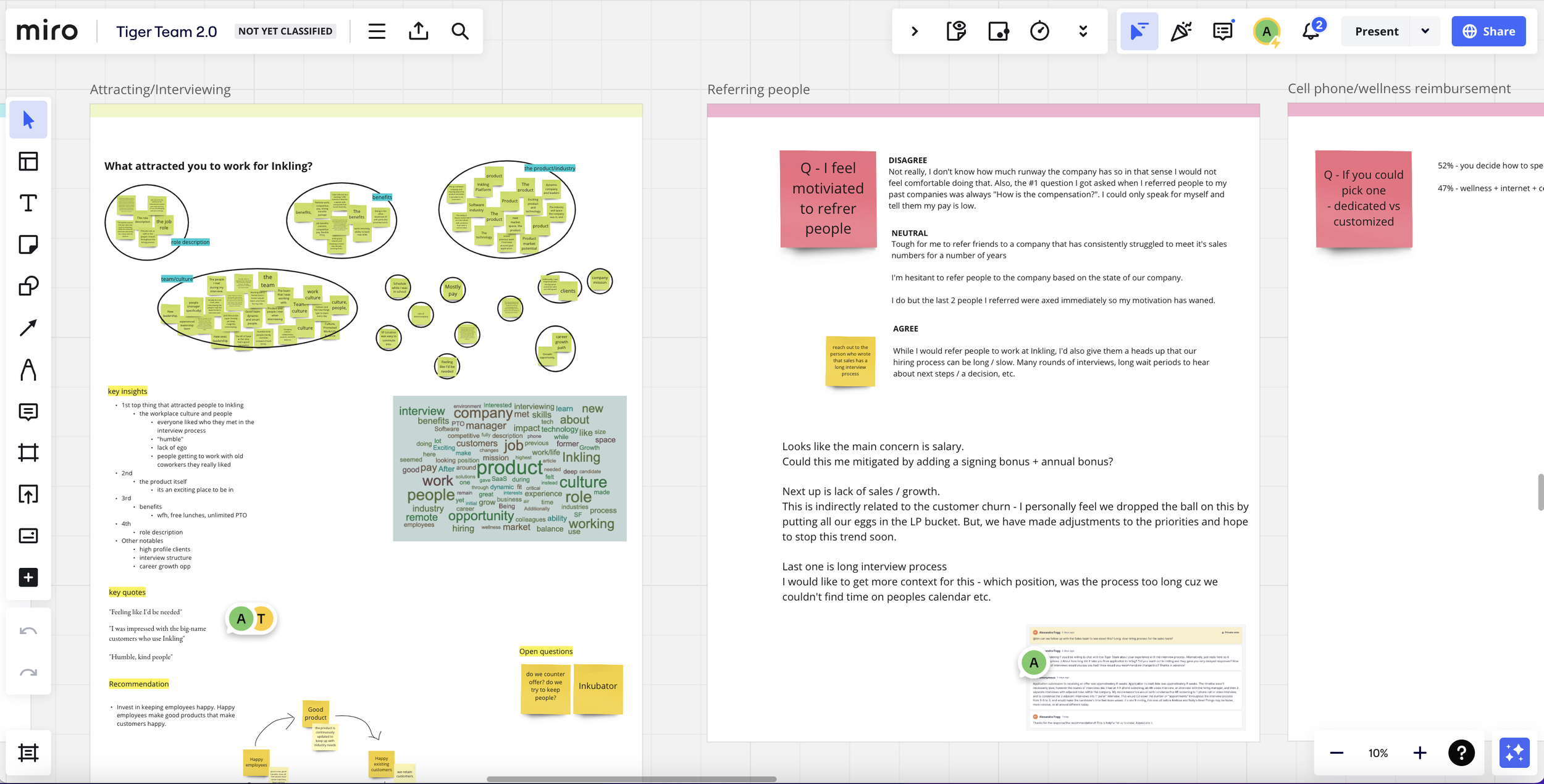The width and height of the screenshot is (1544, 784).
Task: Select the connection line arrow tool
Action: point(28,328)
